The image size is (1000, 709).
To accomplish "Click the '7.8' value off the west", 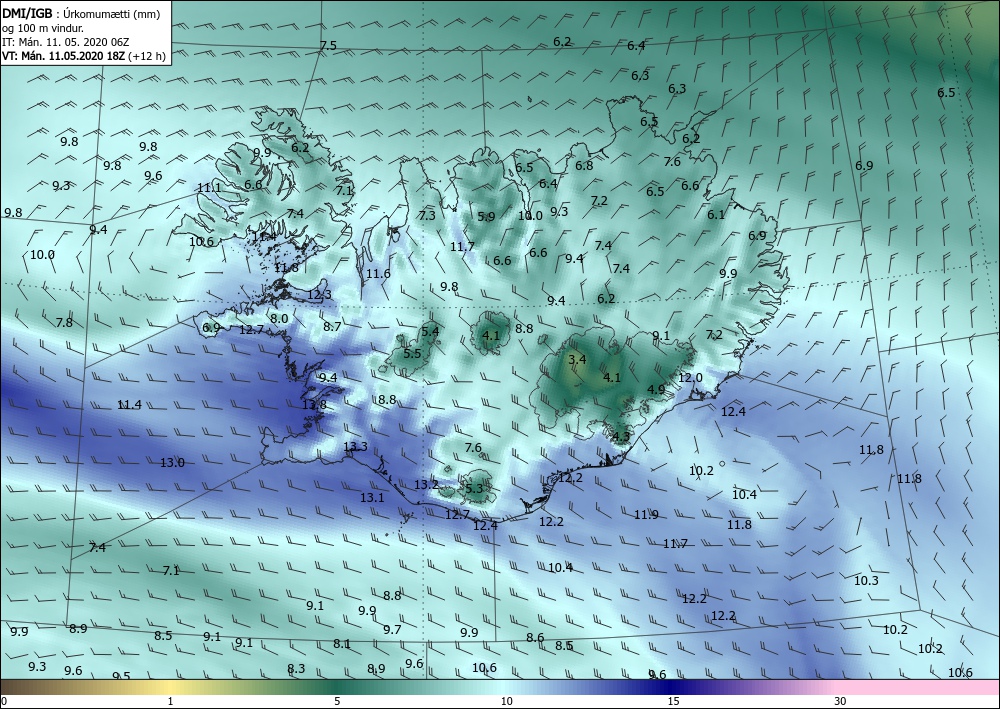I will (x=64, y=323).
